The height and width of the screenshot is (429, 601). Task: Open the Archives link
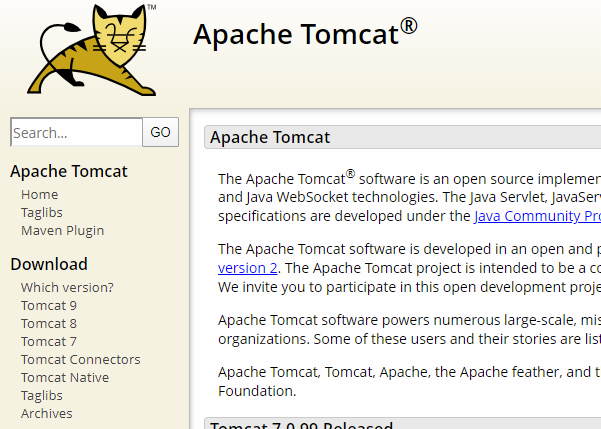point(47,413)
